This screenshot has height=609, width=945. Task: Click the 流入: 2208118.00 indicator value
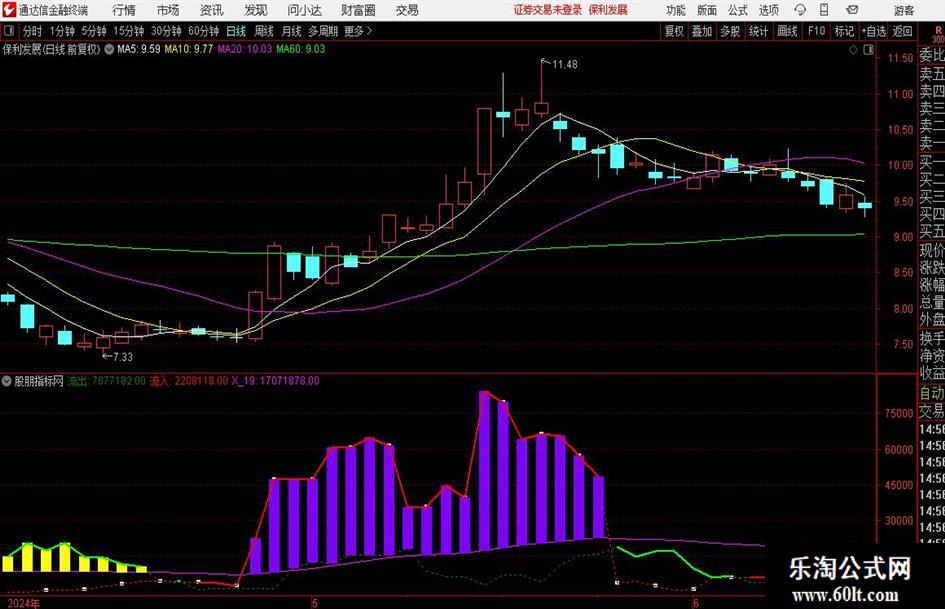pos(189,381)
